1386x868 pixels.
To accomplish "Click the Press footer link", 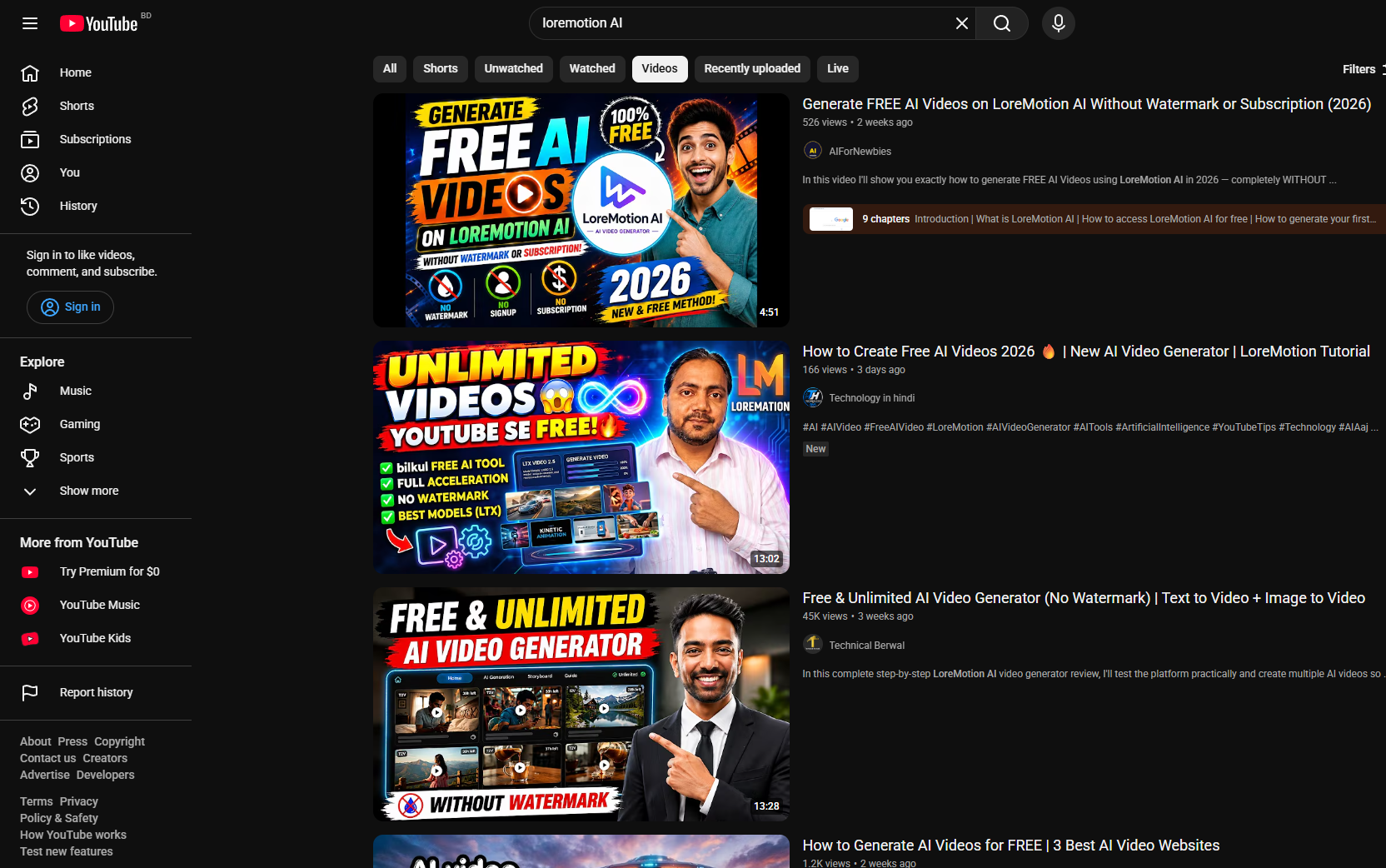I will coord(72,741).
